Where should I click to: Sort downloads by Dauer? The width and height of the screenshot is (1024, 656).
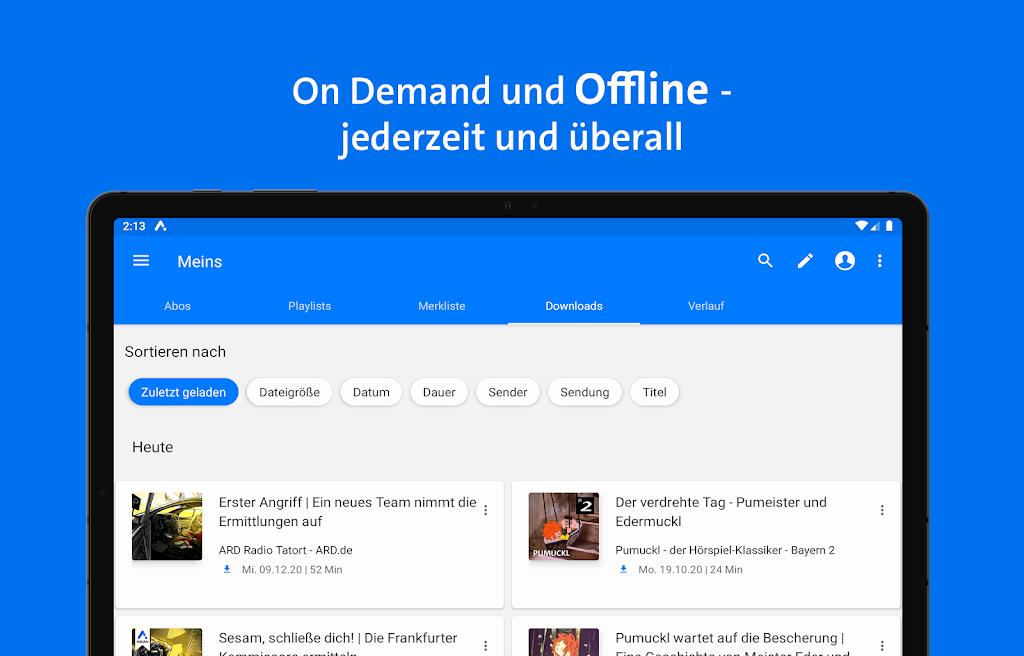click(439, 392)
